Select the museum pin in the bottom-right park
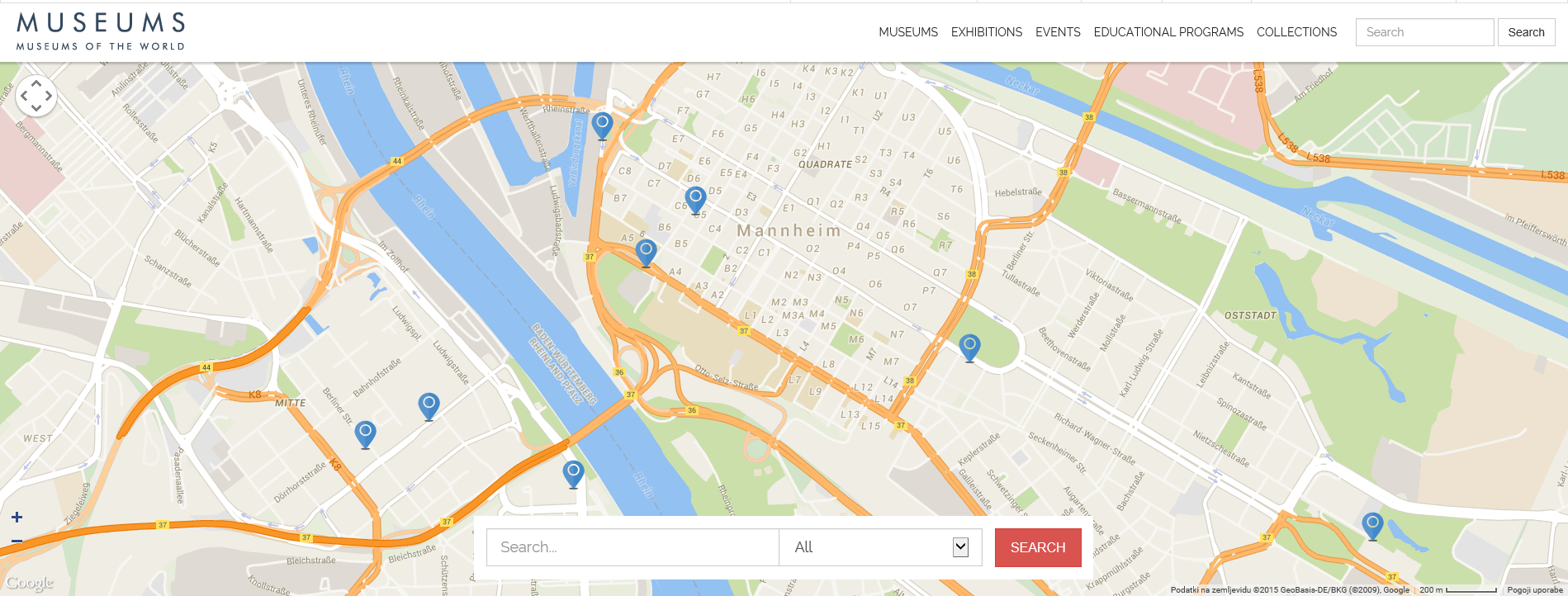The height and width of the screenshot is (596, 1568). (x=1372, y=525)
